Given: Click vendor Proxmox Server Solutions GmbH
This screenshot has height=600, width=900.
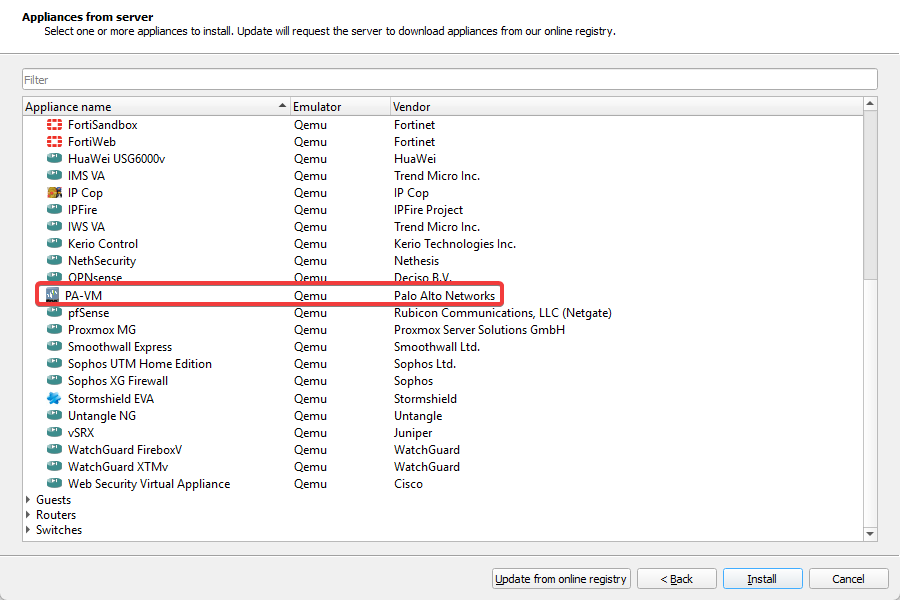Looking at the screenshot, I should coord(479,330).
